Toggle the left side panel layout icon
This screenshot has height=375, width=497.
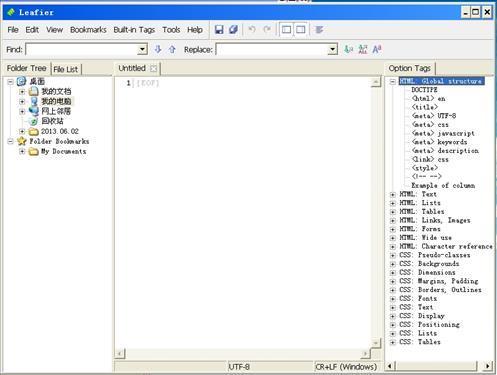coord(286,30)
